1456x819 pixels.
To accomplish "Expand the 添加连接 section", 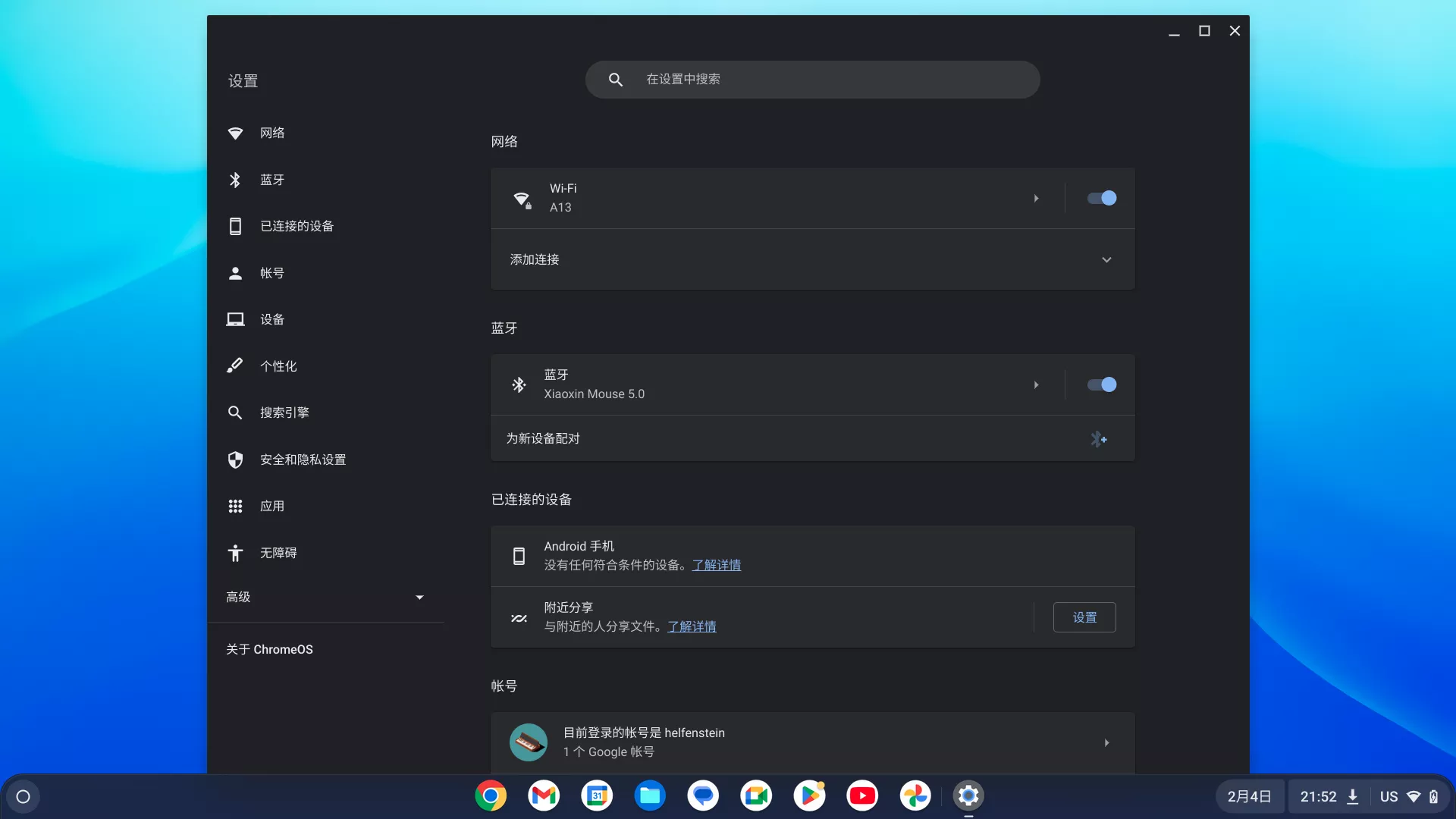I will tap(1106, 259).
